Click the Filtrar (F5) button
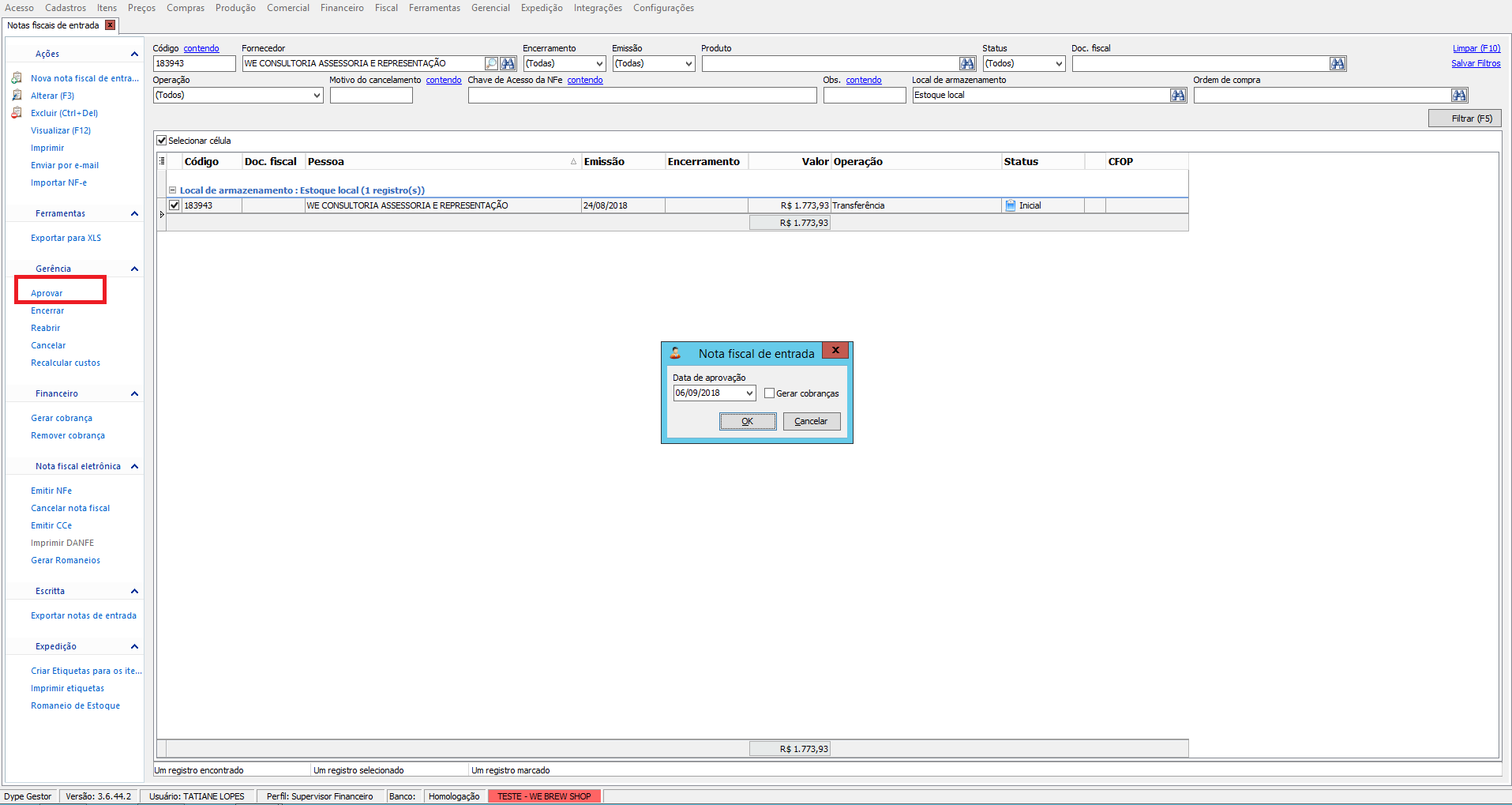 [1465, 118]
